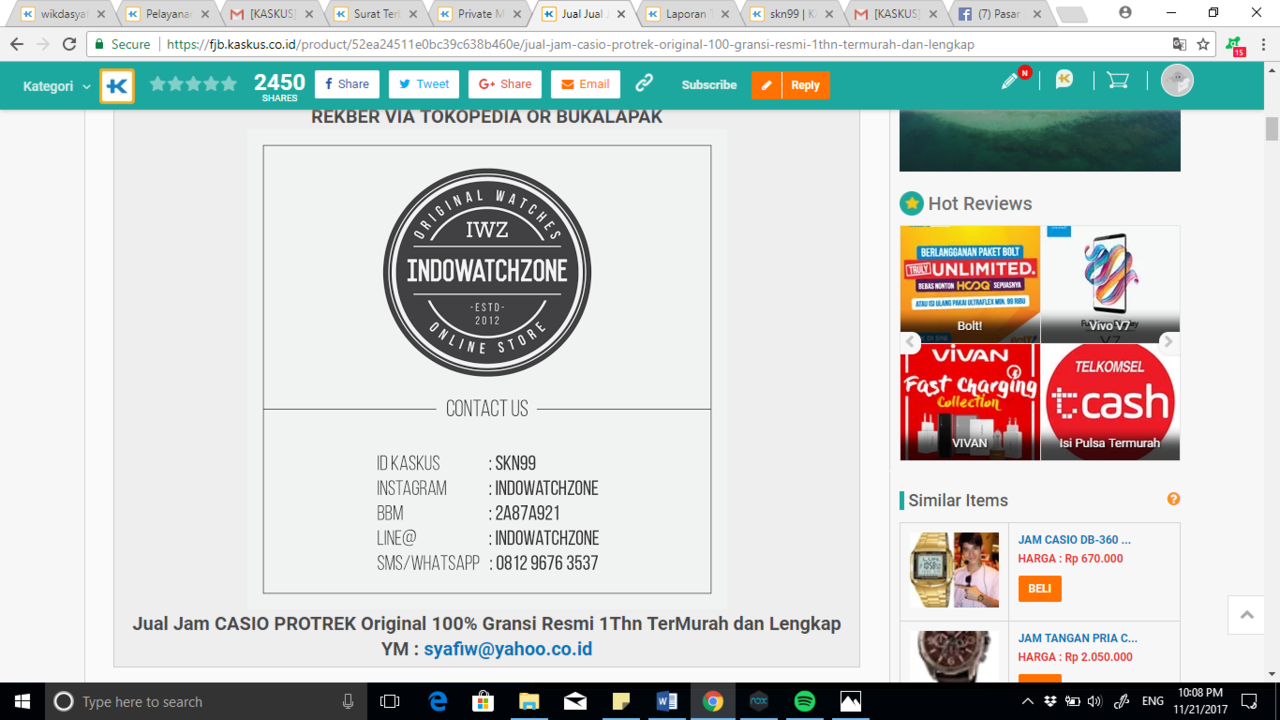Close the skn99 browser tab

[828, 14]
